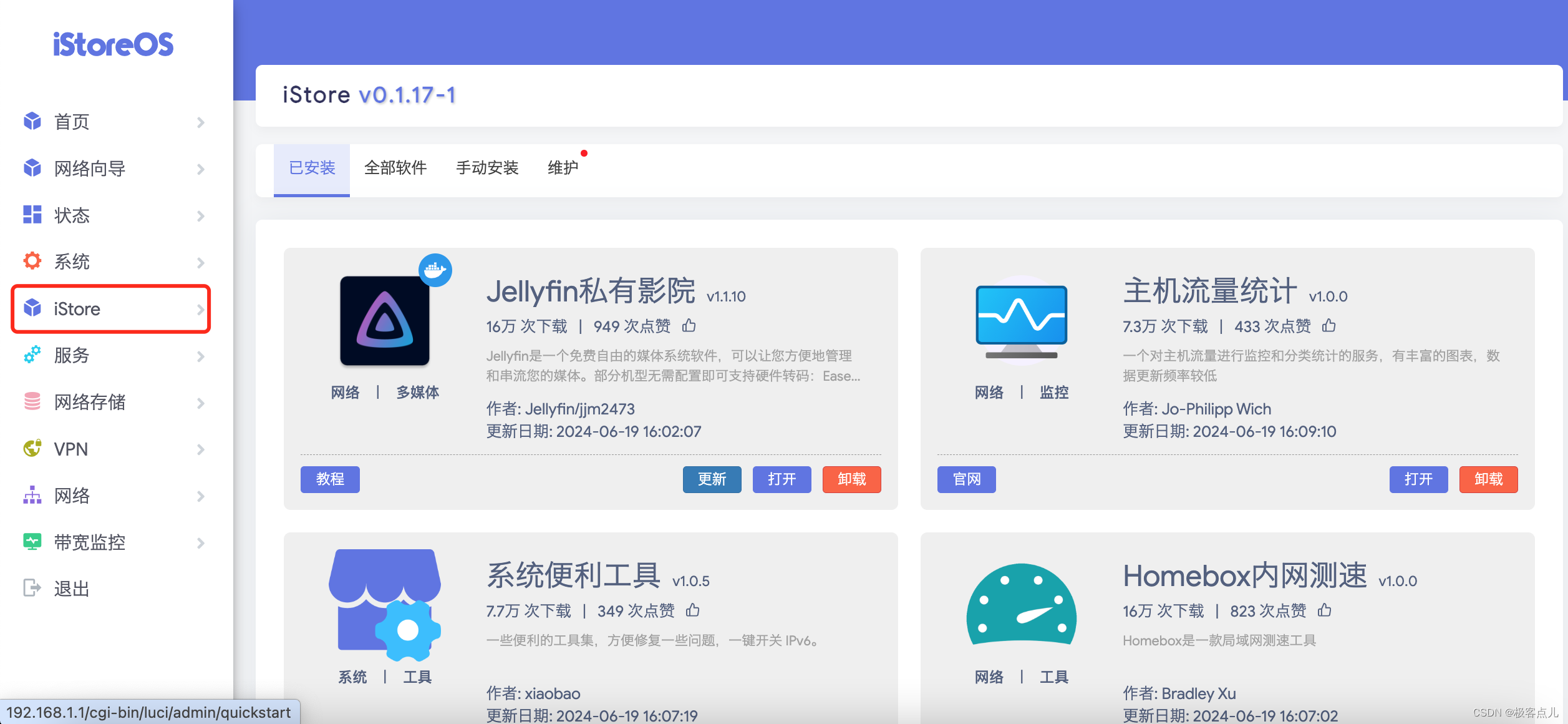Expand the 首页 sidebar menu chevron
This screenshot has width=1568, height=724.
click(201, 122)
